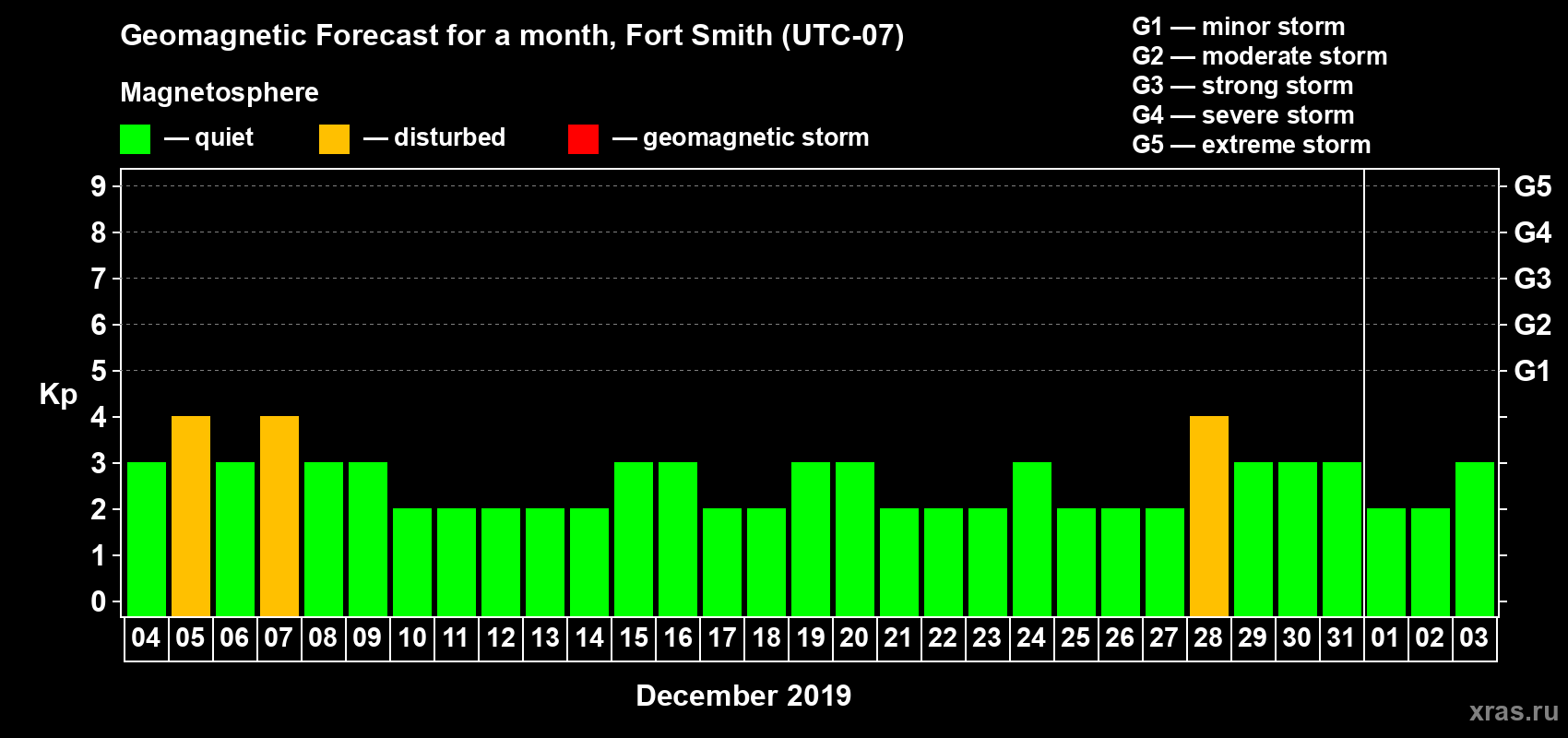The height and width of the screenshot is (738, 1568).
Task: Click the date label 19
Action: click(x=810, y=637)
